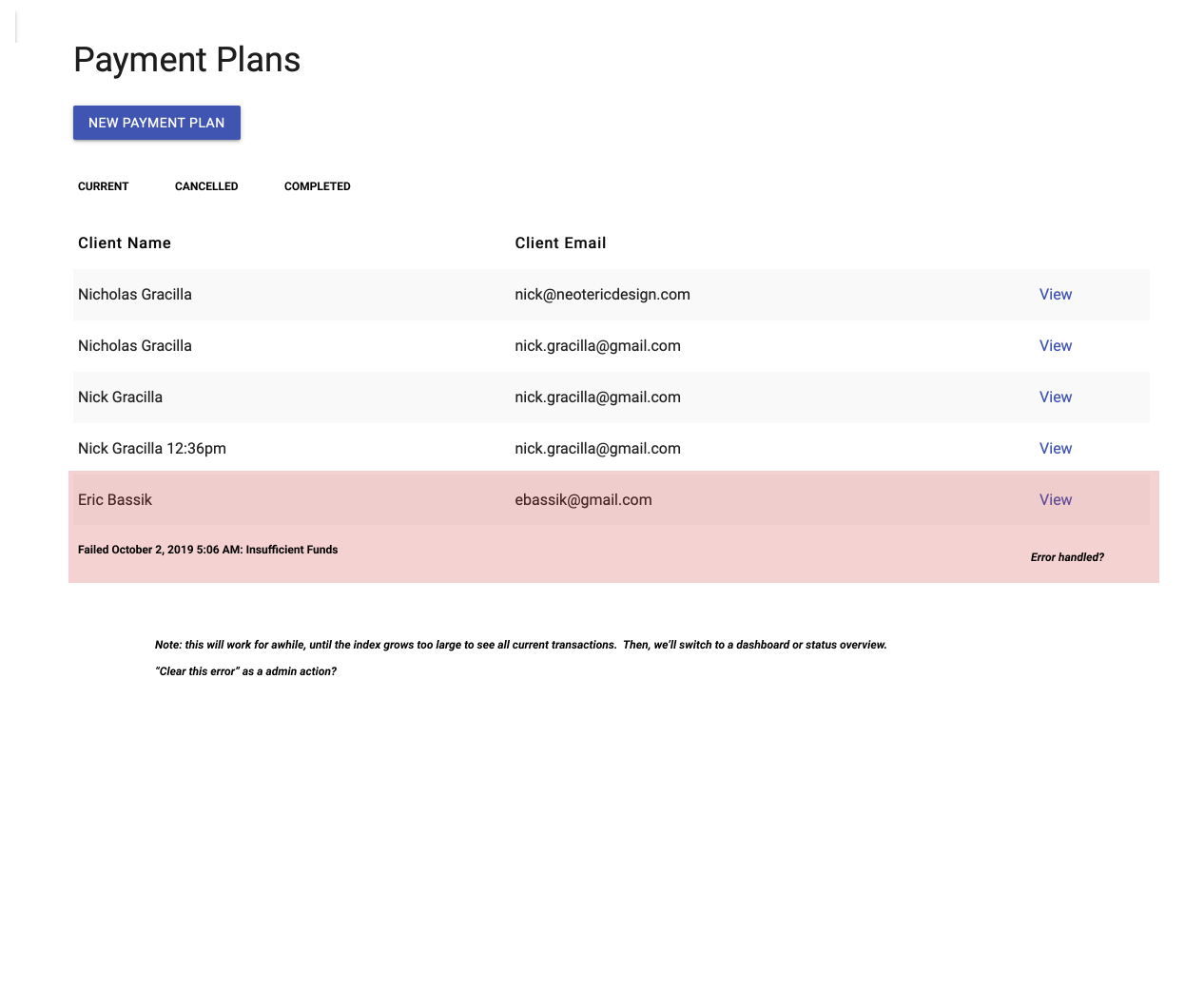Select the Completed tab
Viewport: 1185px width, 1008px height.
(317, 186)
